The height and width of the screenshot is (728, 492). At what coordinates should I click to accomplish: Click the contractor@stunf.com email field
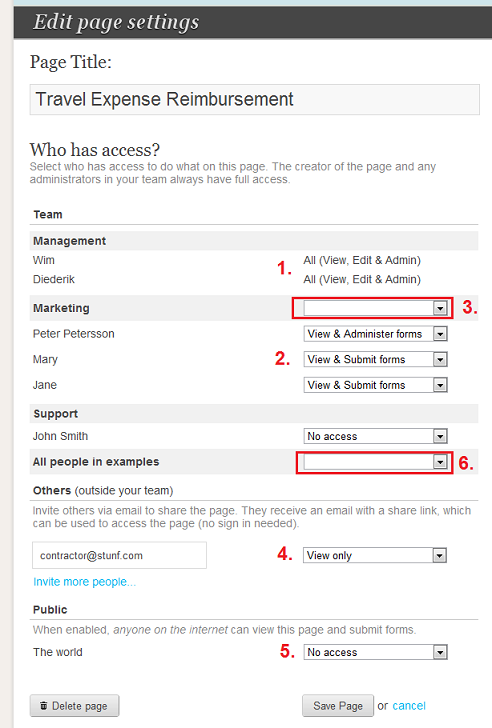(x=119, y=555)
